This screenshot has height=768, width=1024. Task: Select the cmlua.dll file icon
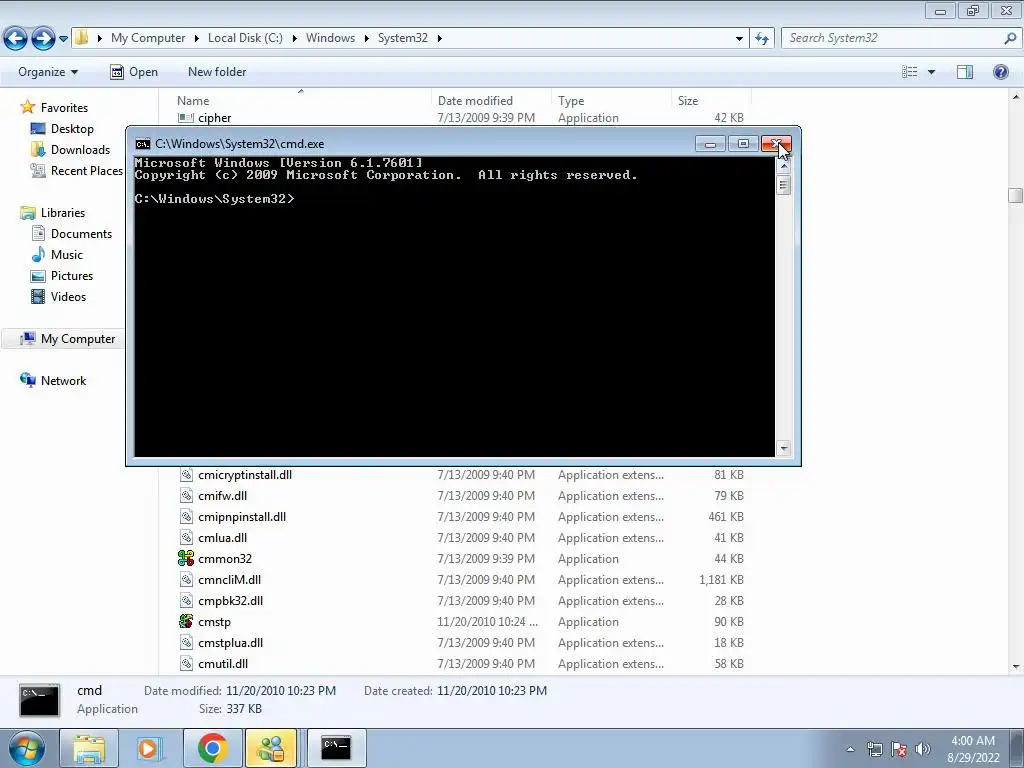tap(186, 537)
